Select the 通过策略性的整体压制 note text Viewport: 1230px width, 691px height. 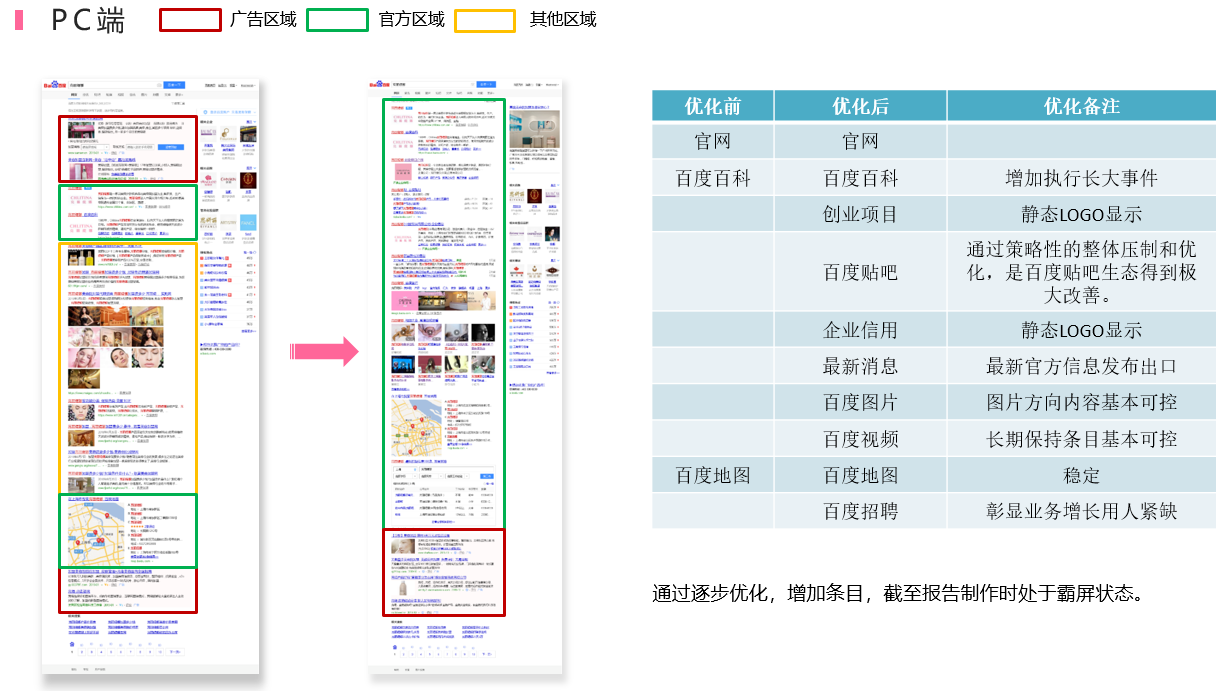click(x=1082, y=272)
